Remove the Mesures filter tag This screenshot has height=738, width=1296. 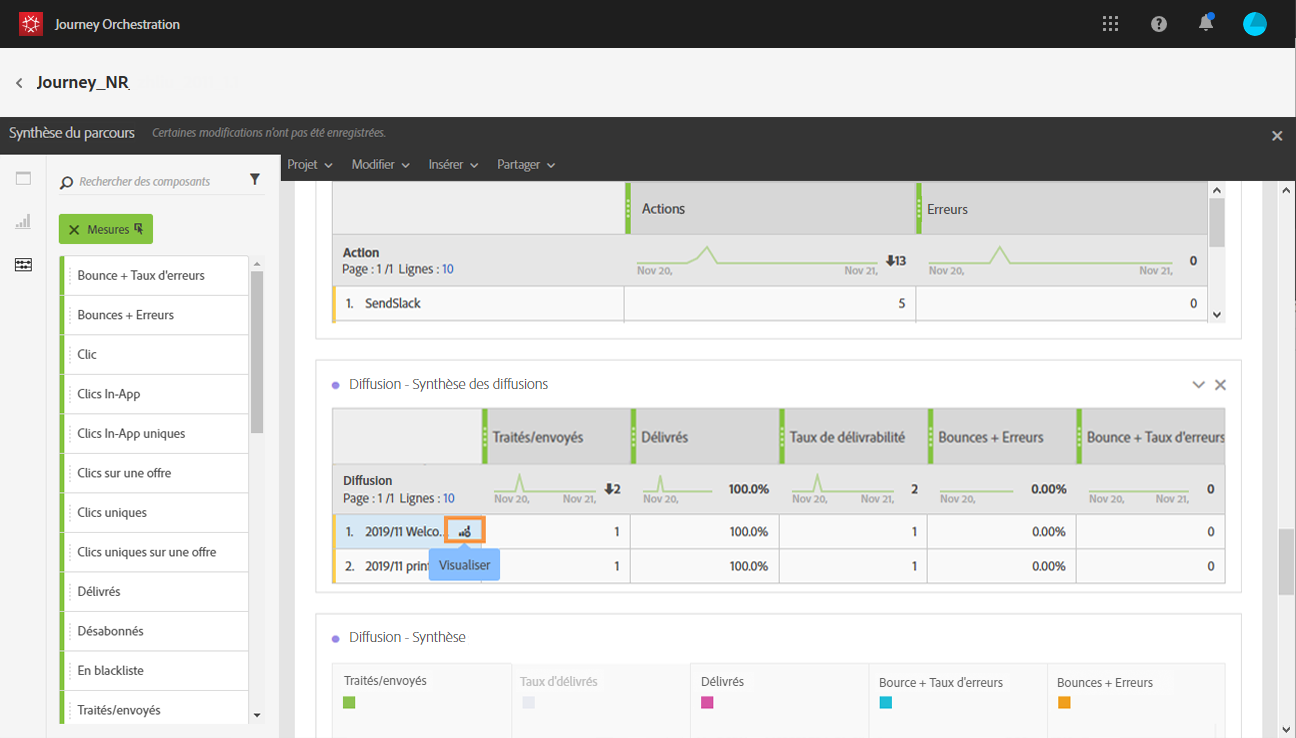tap(74, 230)
